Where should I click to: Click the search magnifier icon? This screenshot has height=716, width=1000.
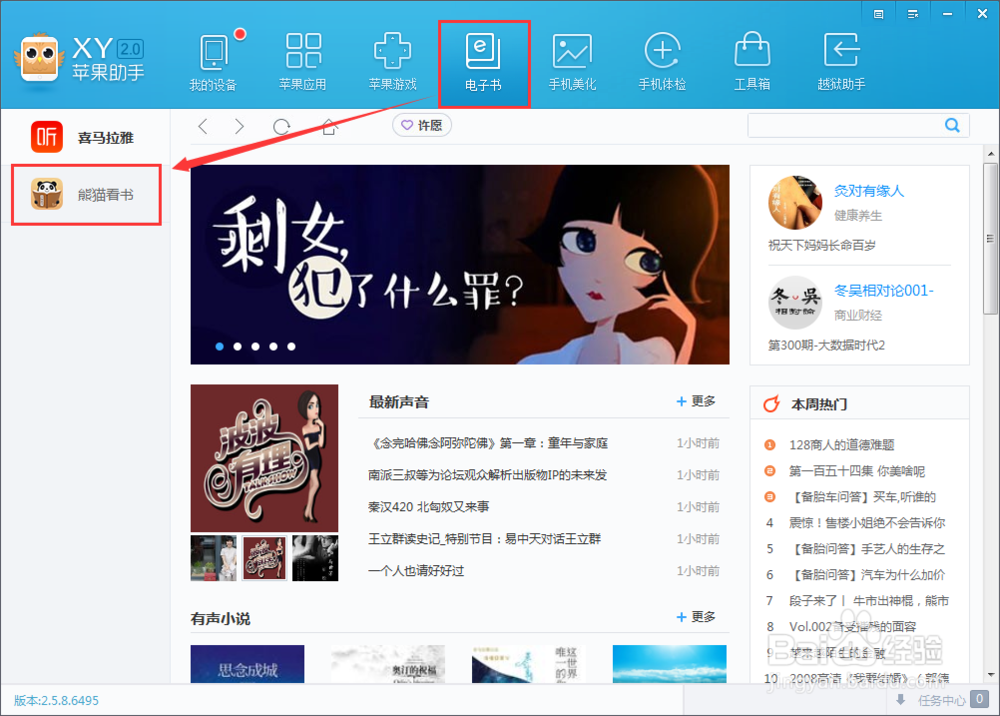click(952, 125)
